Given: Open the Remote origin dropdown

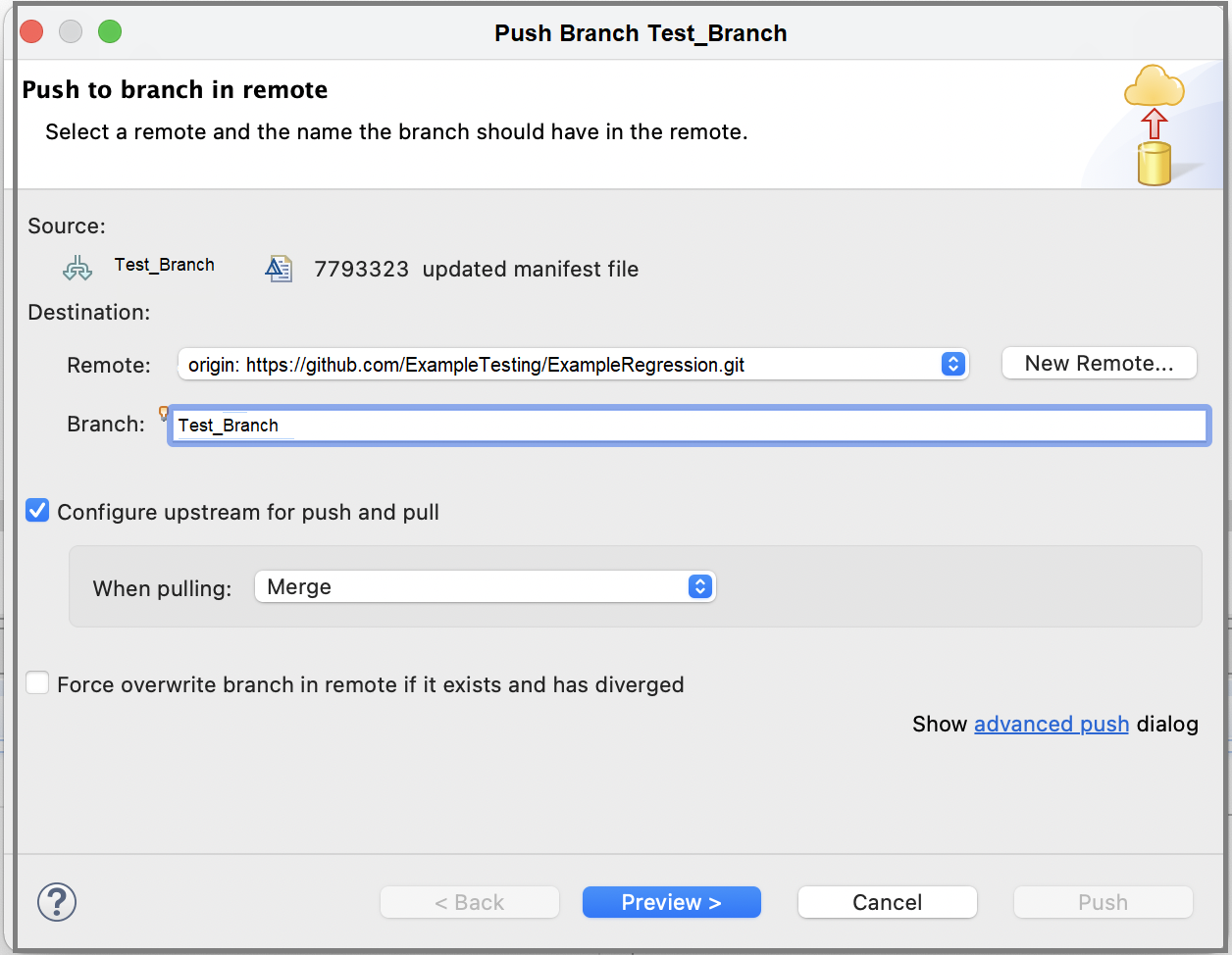Looking at the screenshot, I should click(x=573, y=365).
